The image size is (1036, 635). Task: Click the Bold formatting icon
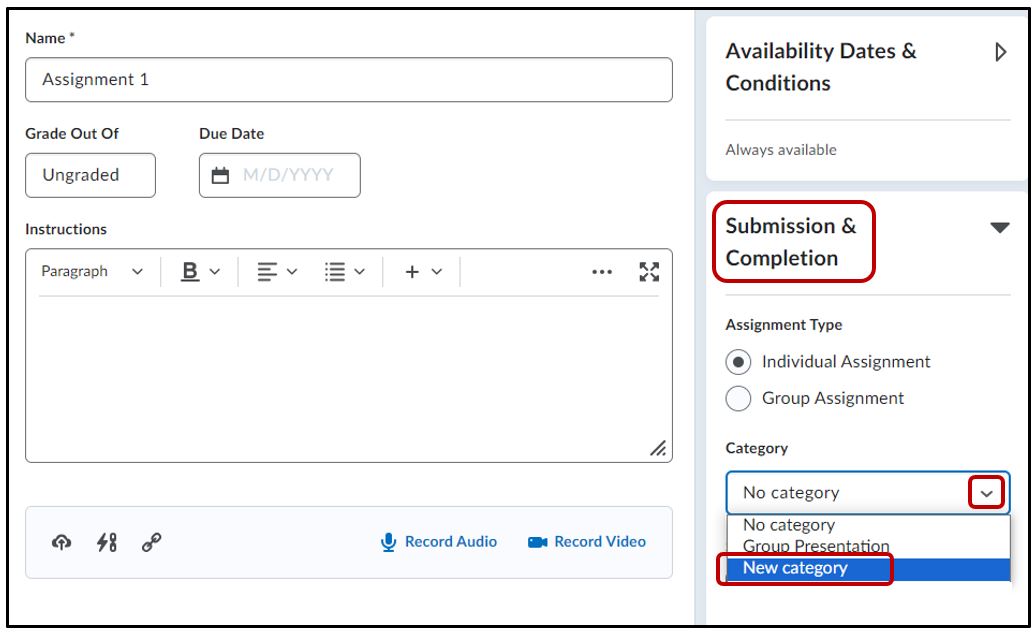point(190,272)
